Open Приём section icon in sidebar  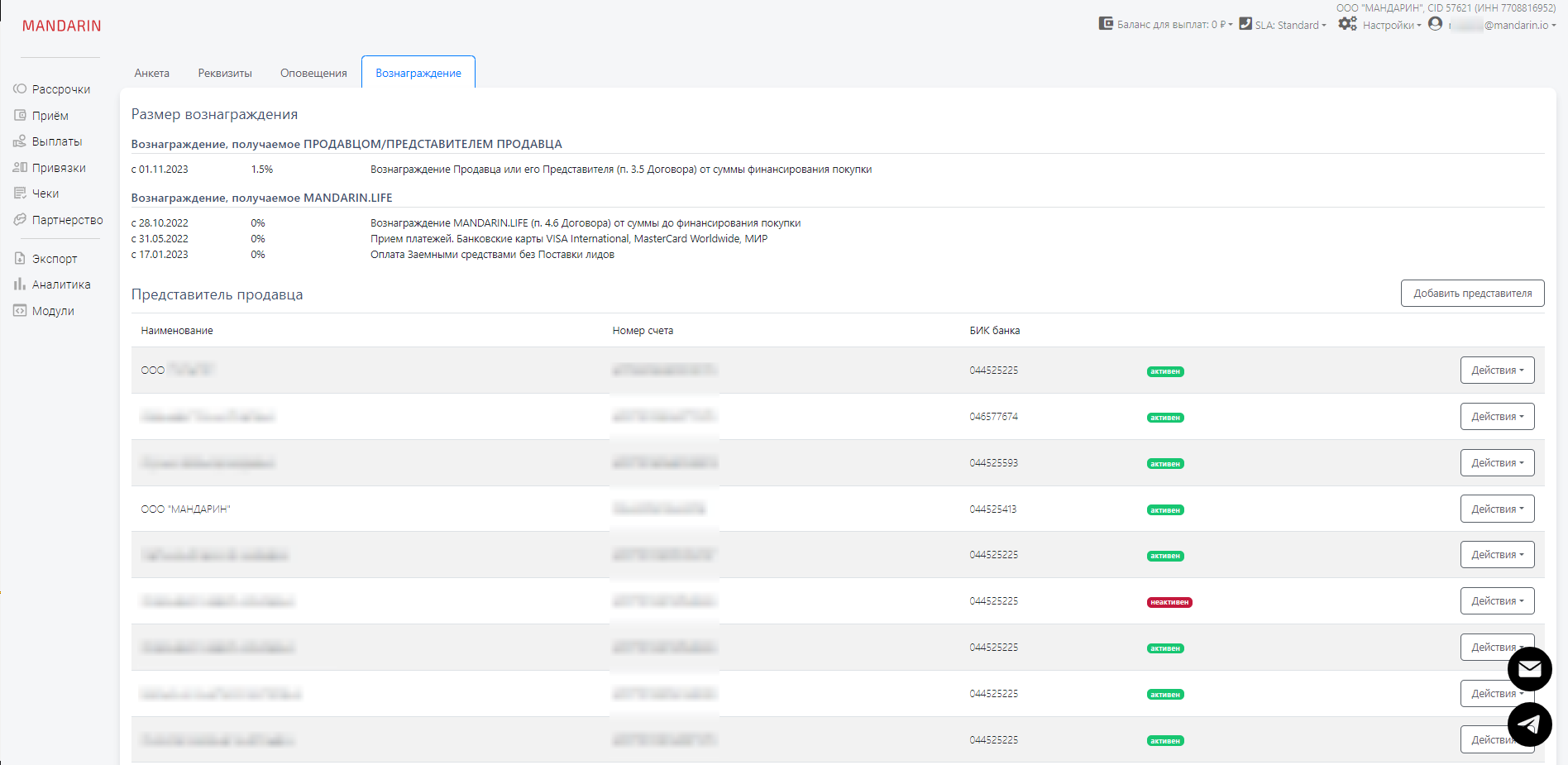click(x=20, y=116)
